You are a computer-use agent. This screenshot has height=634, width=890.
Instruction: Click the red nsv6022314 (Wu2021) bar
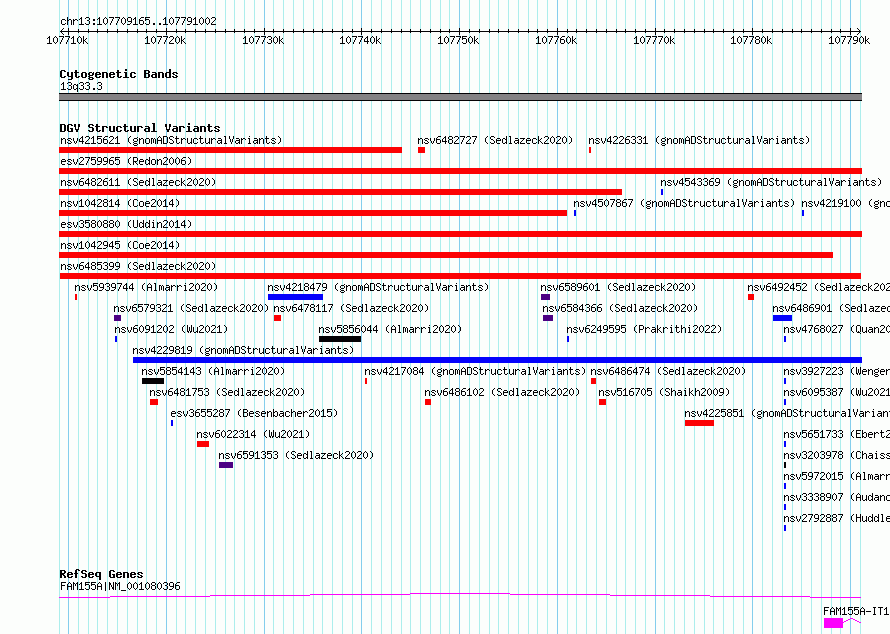pyautogui.click(x=203, y=444)
